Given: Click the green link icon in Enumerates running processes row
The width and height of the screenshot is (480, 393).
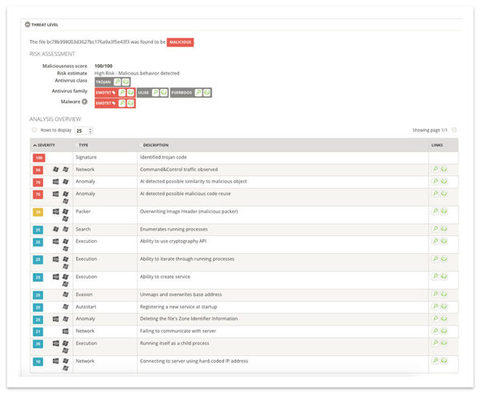Looking at the screenshot, I should (444, 229).
